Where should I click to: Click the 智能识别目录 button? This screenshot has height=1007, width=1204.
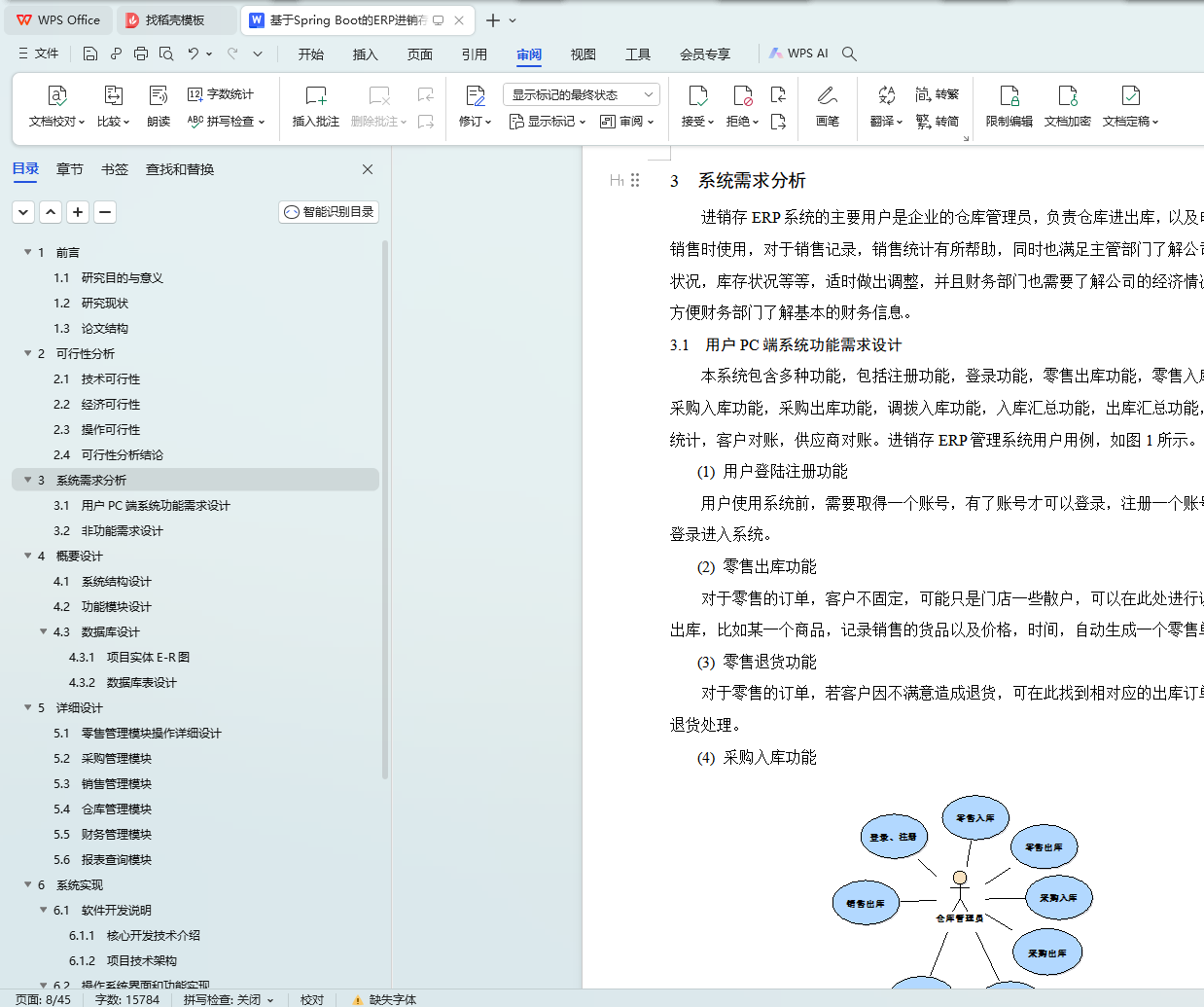[x=329, y=212]
